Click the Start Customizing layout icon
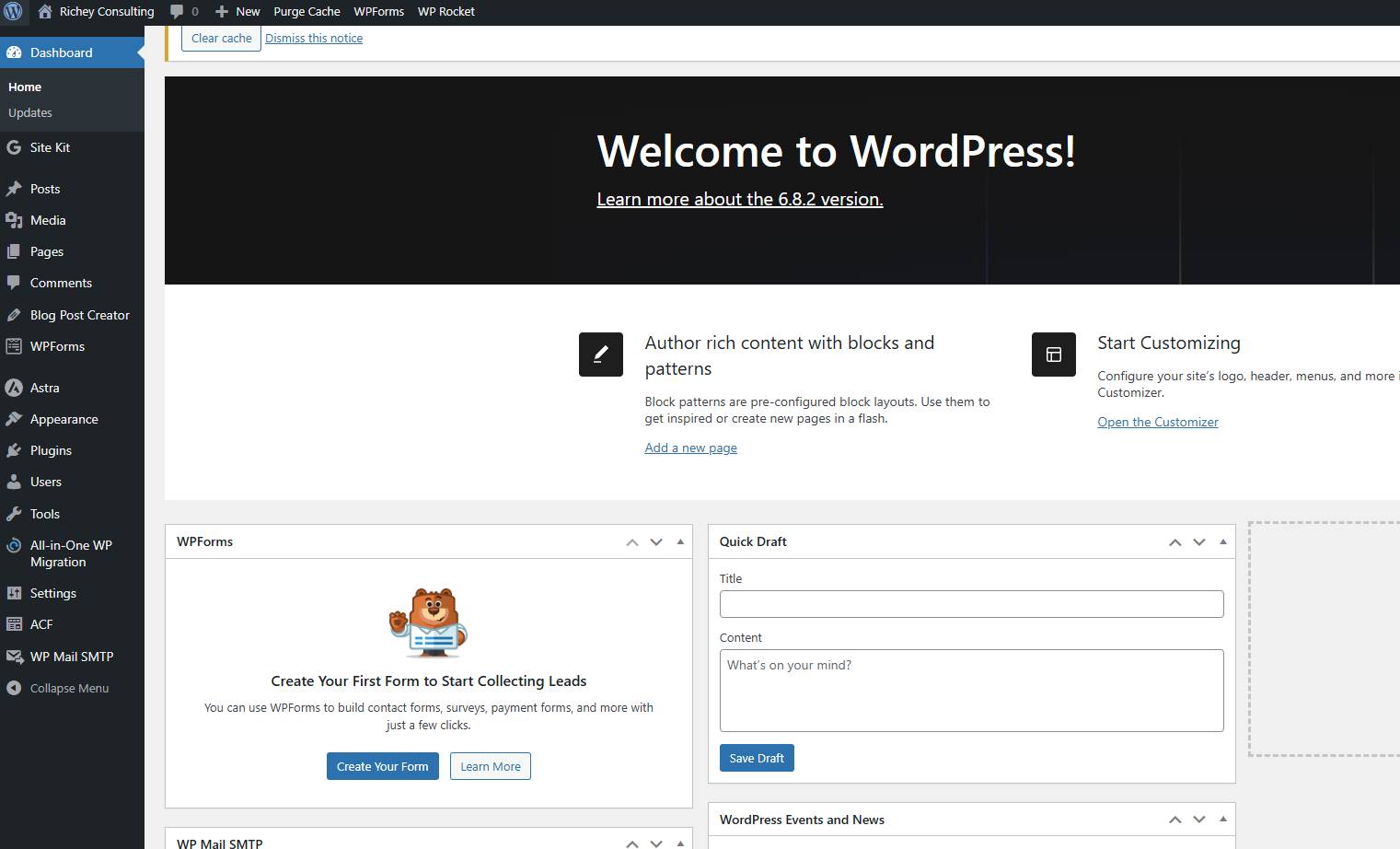The image size is (1400, 849). coord(1054,355)
